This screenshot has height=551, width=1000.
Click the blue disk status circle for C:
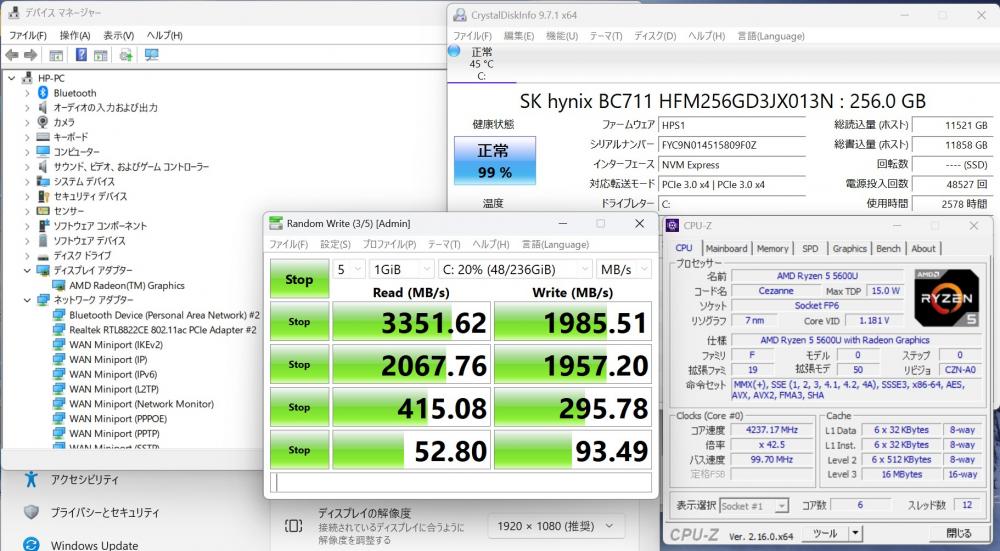coord(455,51)
